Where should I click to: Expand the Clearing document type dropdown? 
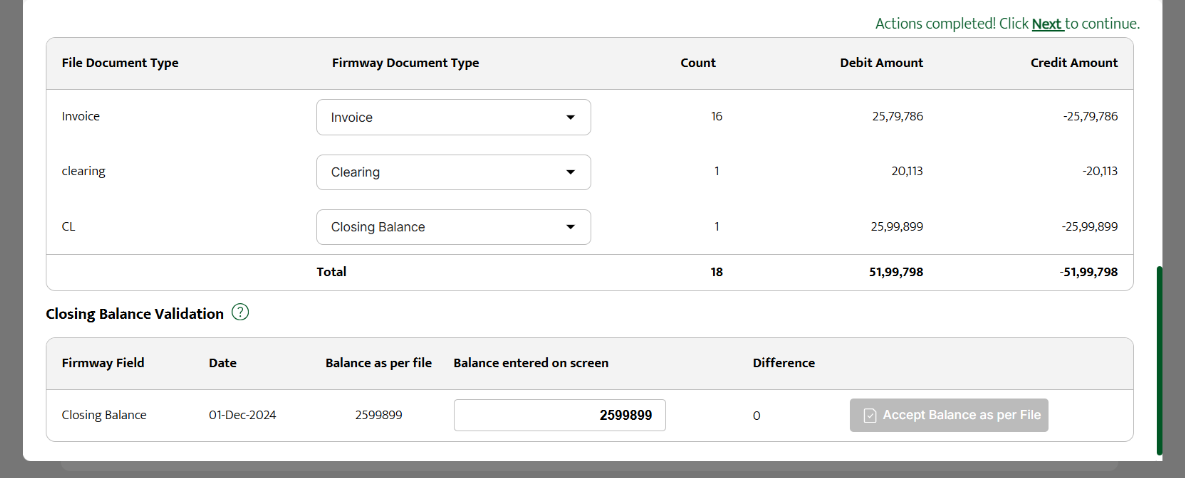pos(453,172)
